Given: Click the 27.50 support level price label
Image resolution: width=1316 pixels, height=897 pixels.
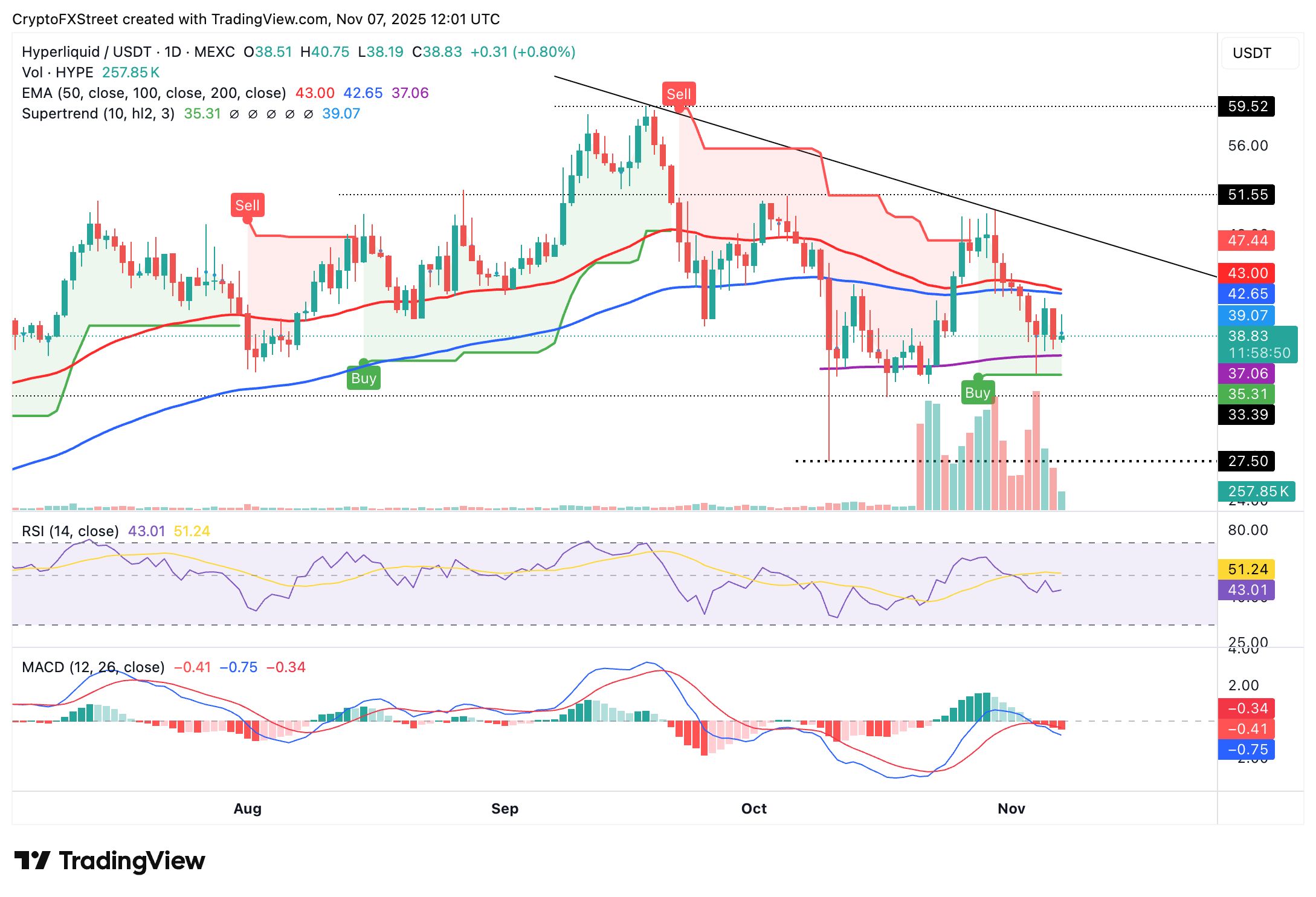Looking at the screenshot, I should pyautogui.click(x=1248, y=461).
